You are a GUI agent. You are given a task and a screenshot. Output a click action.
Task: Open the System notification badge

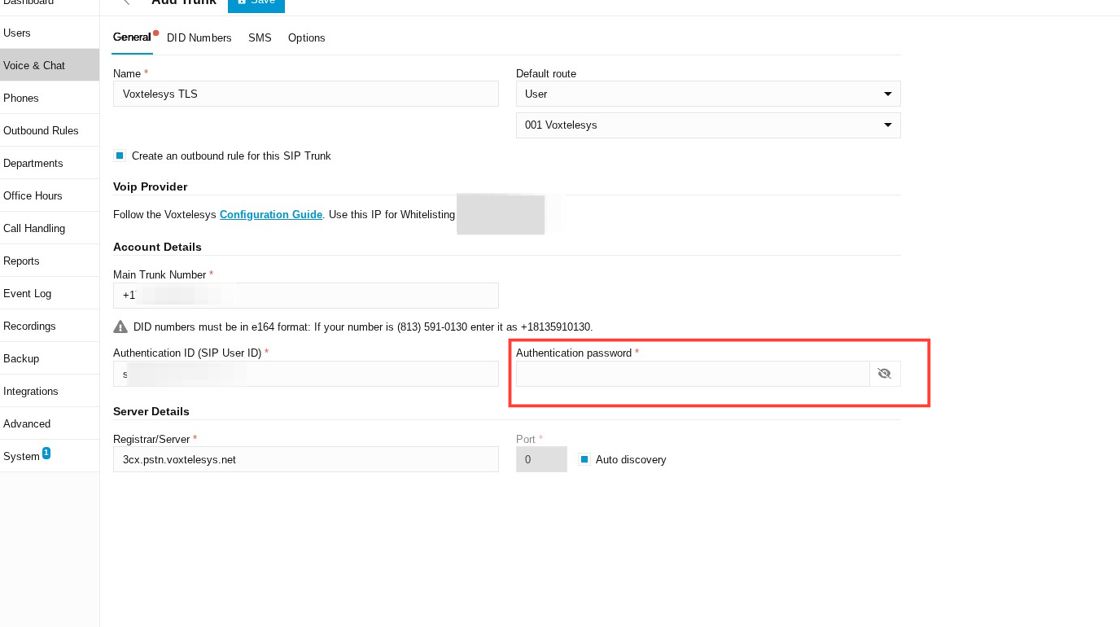[46, 453]
